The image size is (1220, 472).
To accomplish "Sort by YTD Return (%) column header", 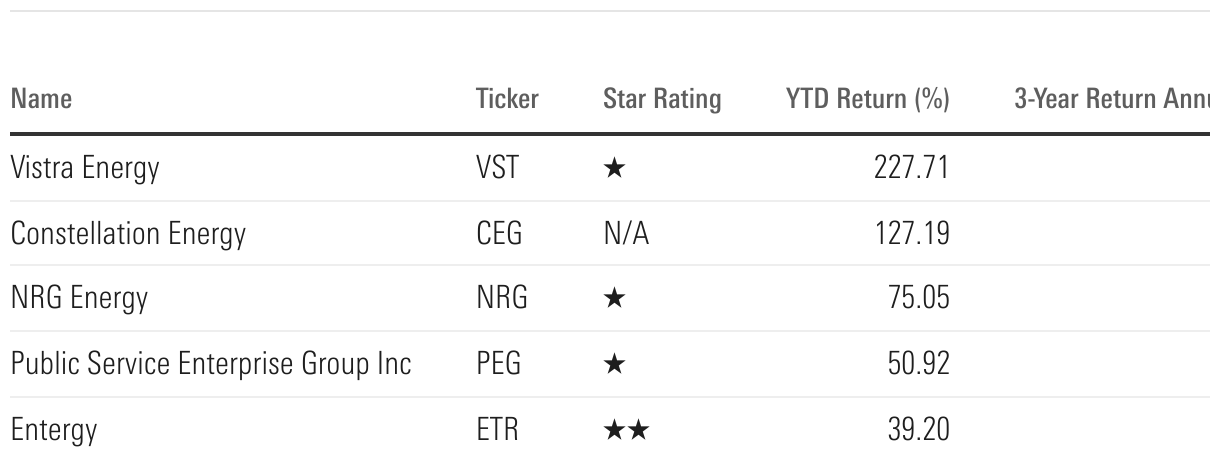I will tap(868, 100).
